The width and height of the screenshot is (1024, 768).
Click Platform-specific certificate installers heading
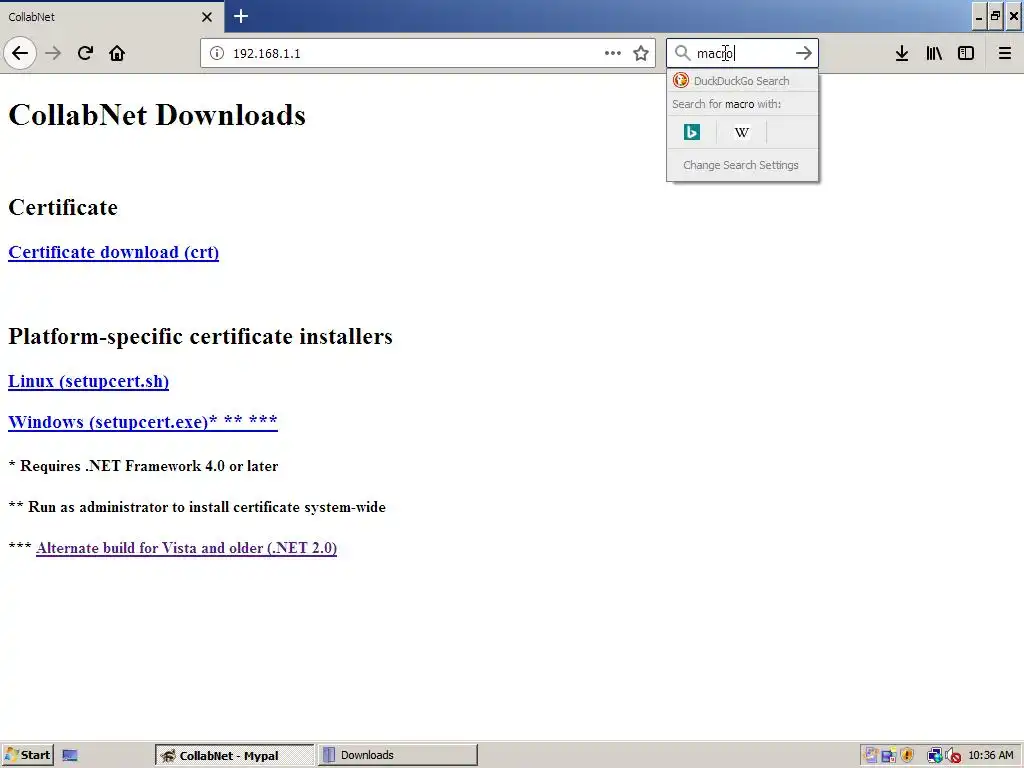[x=200, y=336]
